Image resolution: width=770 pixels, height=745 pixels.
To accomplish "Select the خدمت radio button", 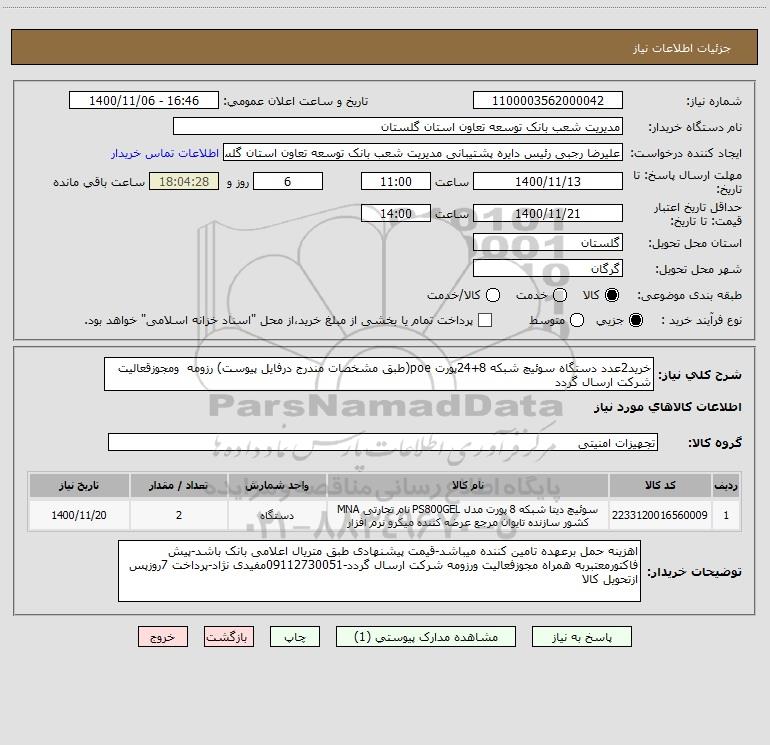I will coord(560,295).
